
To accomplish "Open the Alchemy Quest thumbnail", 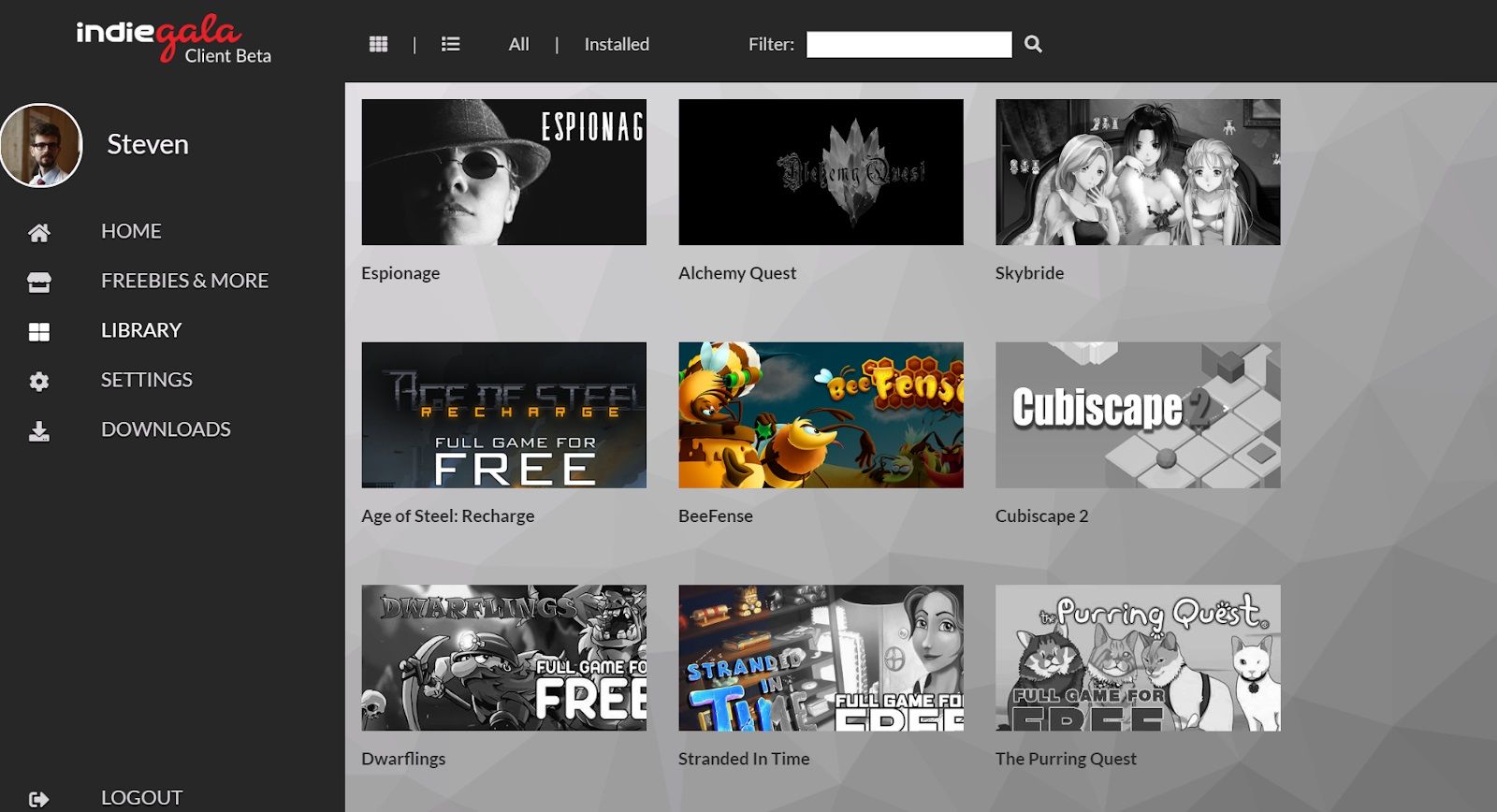I will click(x=821, y=172).
